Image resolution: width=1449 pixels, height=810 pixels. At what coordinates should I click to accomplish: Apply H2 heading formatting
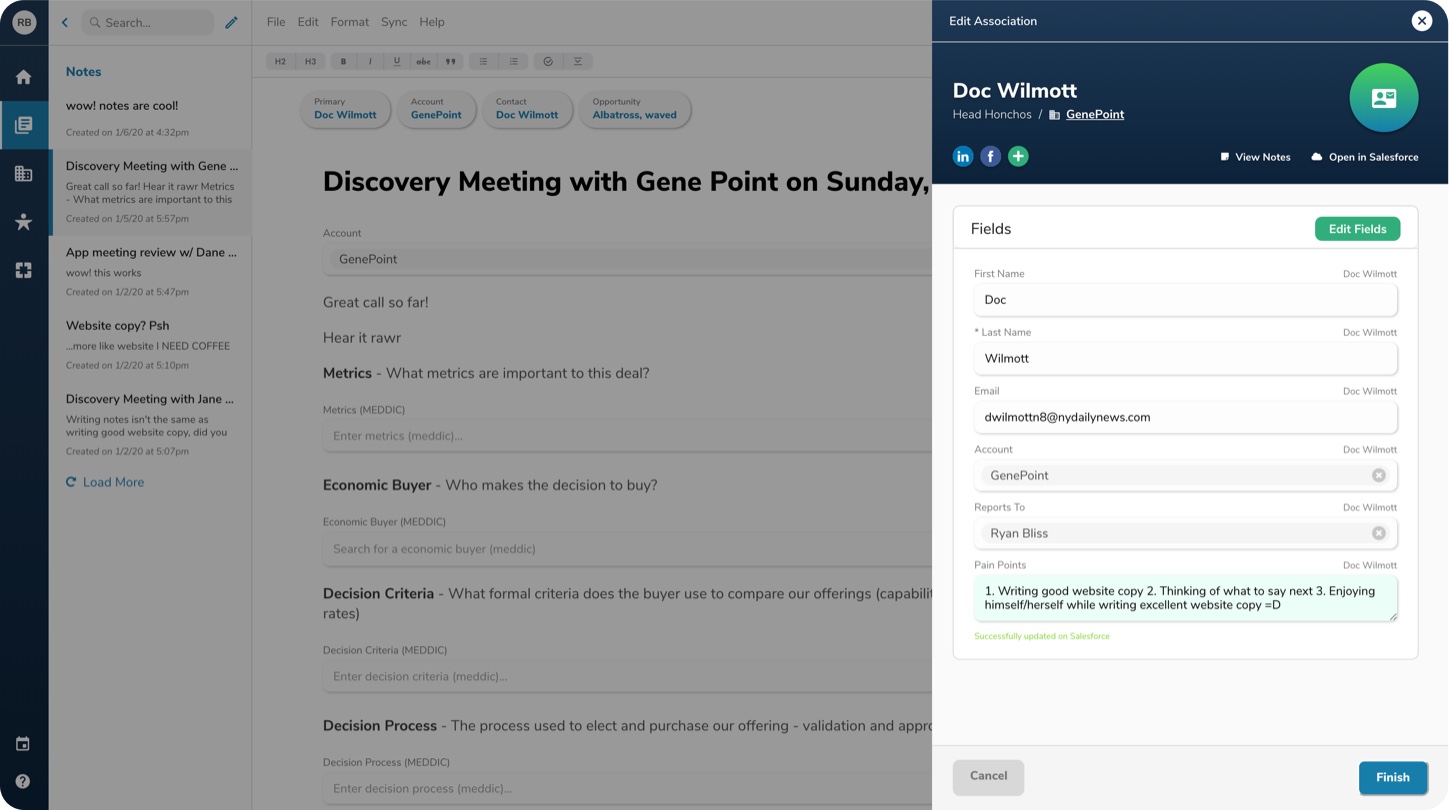coord(280,62)
